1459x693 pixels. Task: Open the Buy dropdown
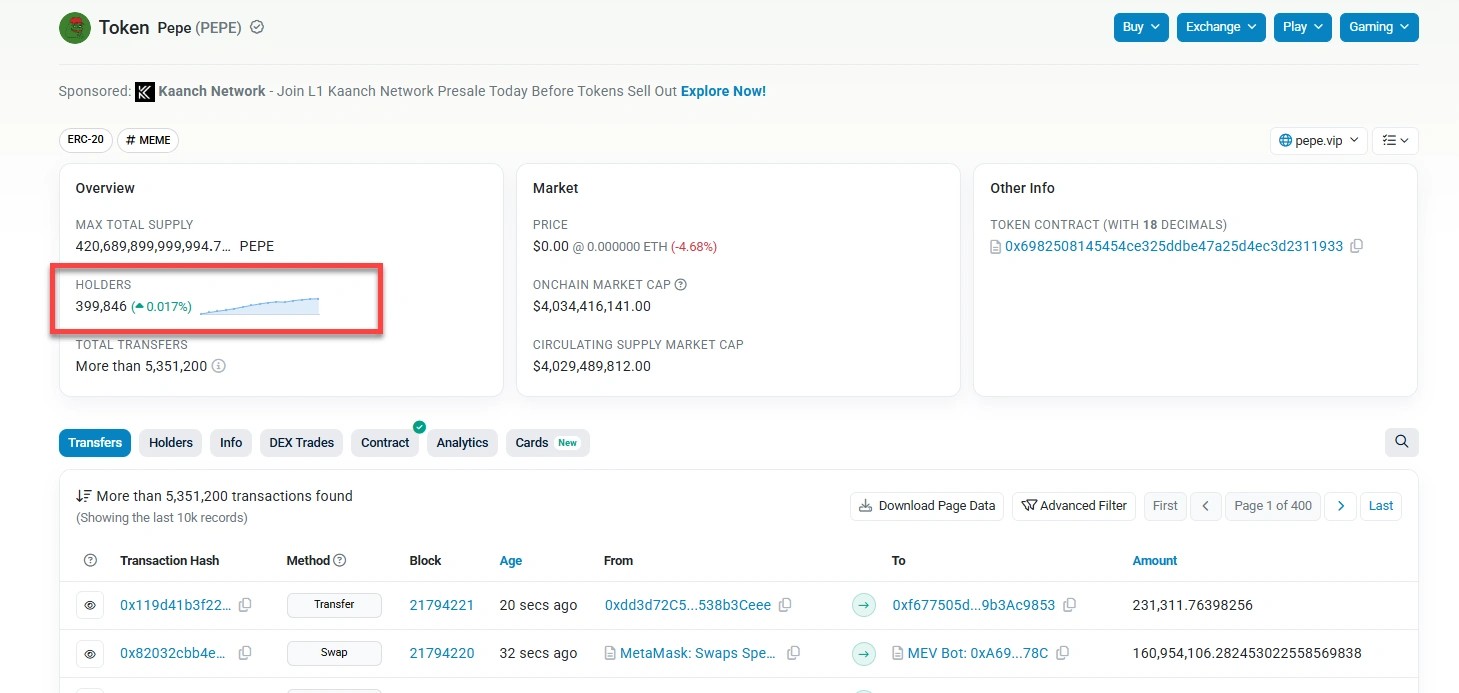1140,27
